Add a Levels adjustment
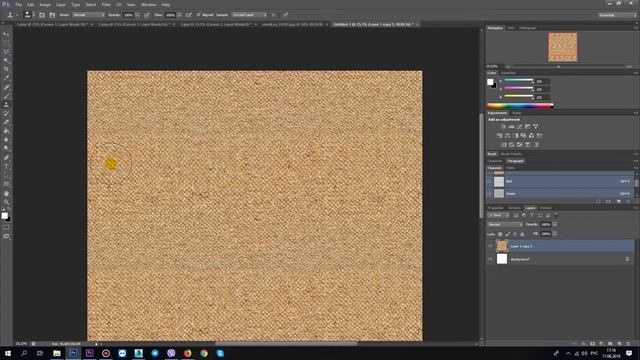640x360 pixels. point(511,127)
